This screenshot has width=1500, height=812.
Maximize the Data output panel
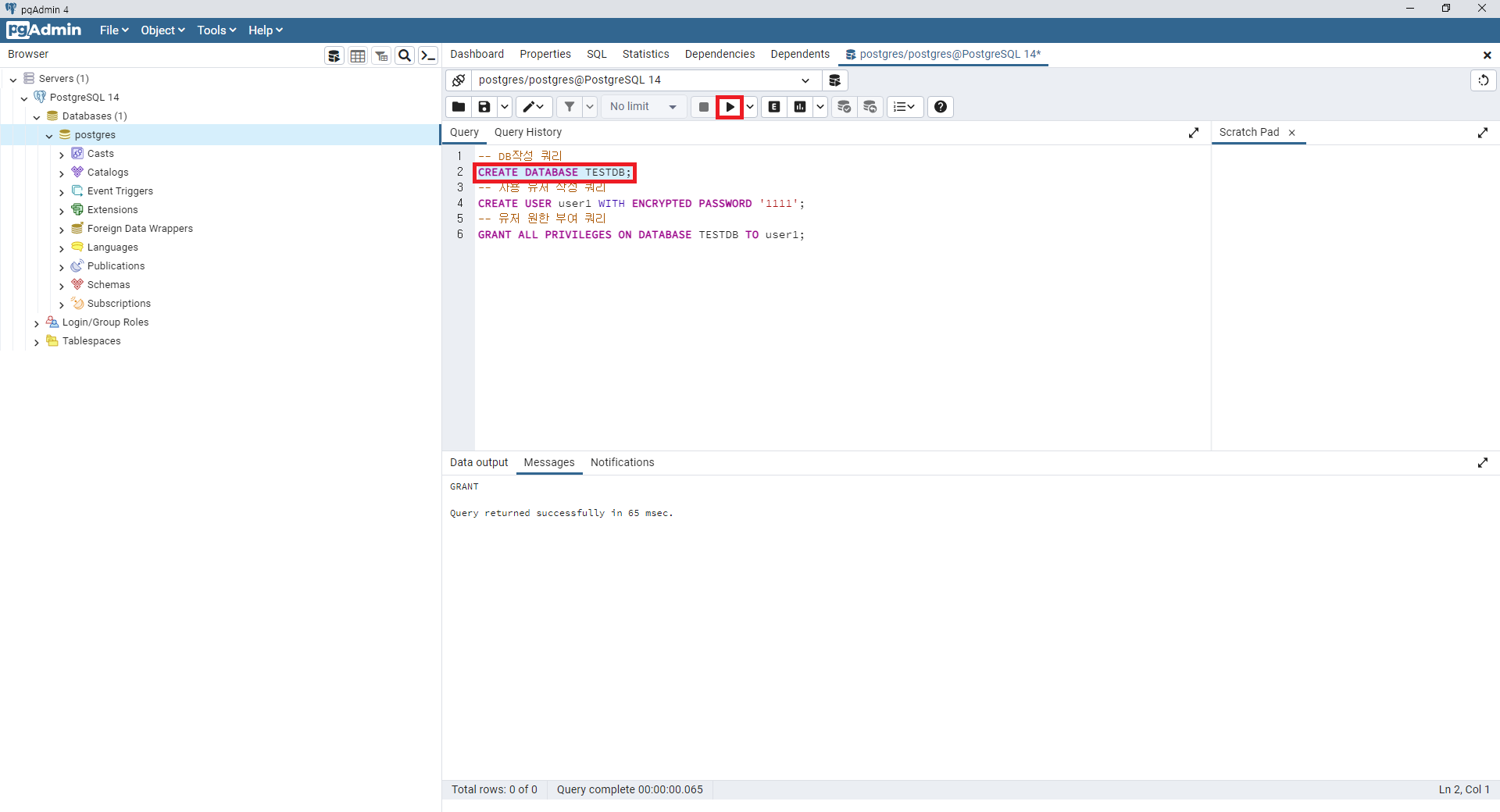[x=1483, y=463]
